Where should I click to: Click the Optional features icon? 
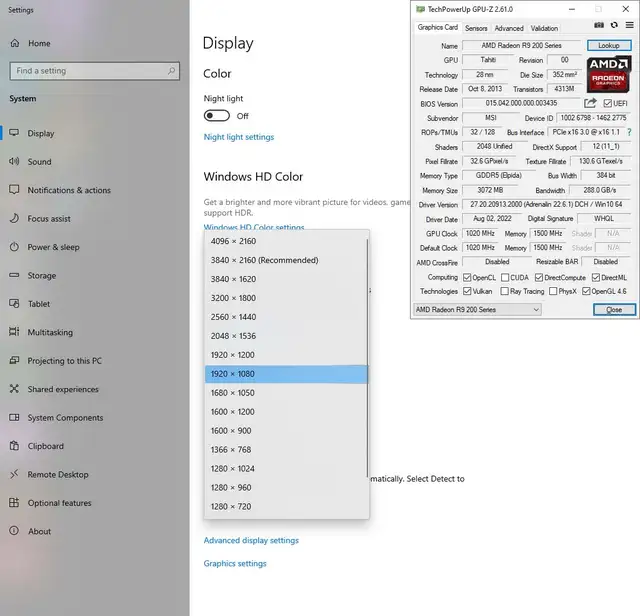[x=14, y=503]
